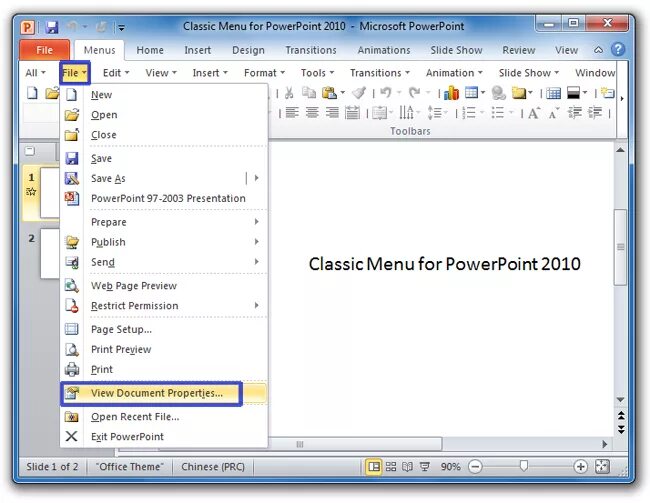Select New from File menu
This screenshot has height=503, width=650.
(164, 95)
